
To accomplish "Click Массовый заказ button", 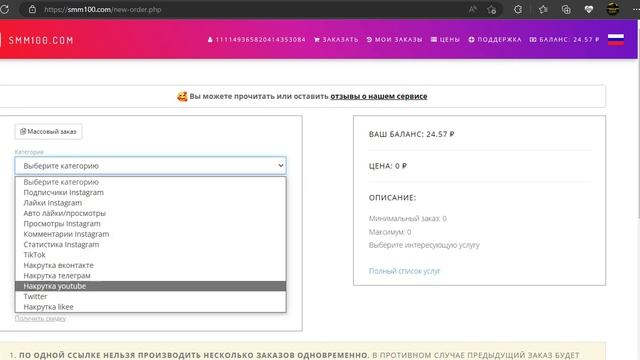I will coord(48,131).
